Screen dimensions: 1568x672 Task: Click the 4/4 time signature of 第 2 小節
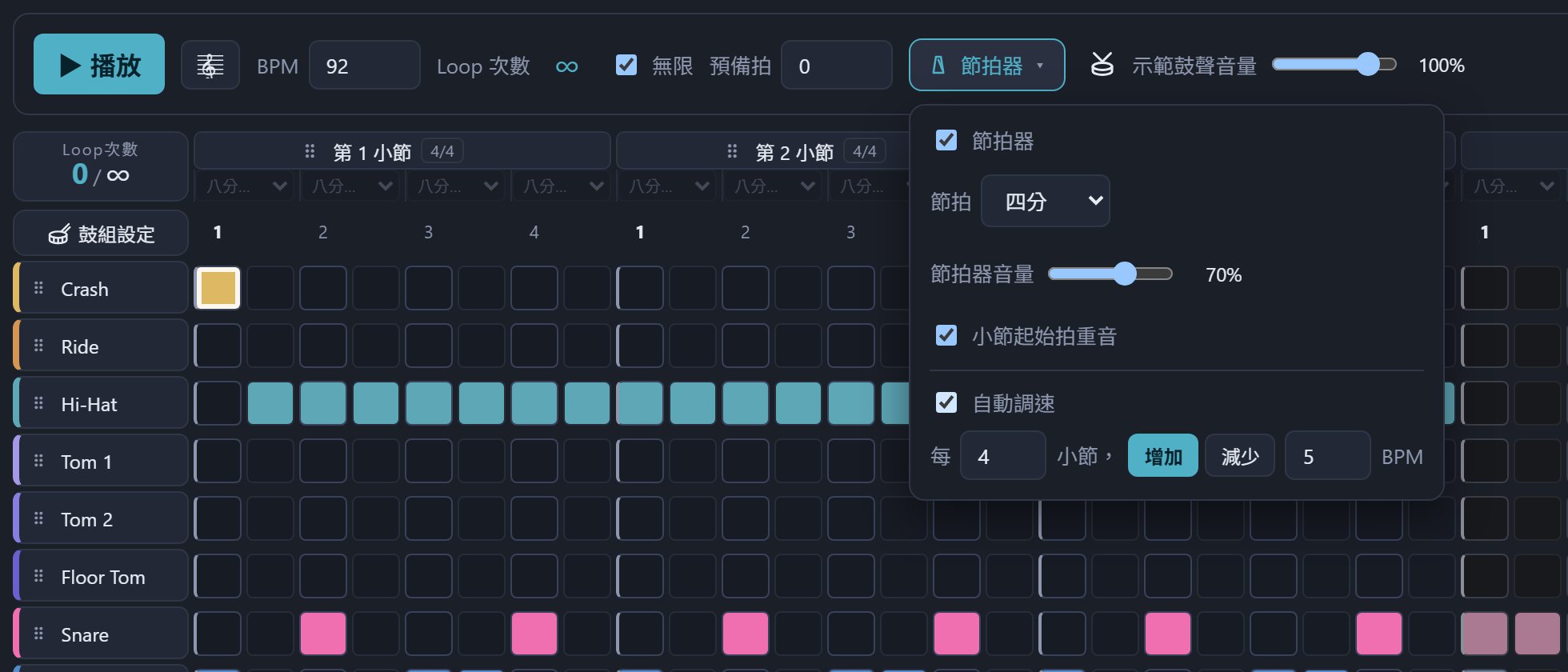click(x=865, y=151)
